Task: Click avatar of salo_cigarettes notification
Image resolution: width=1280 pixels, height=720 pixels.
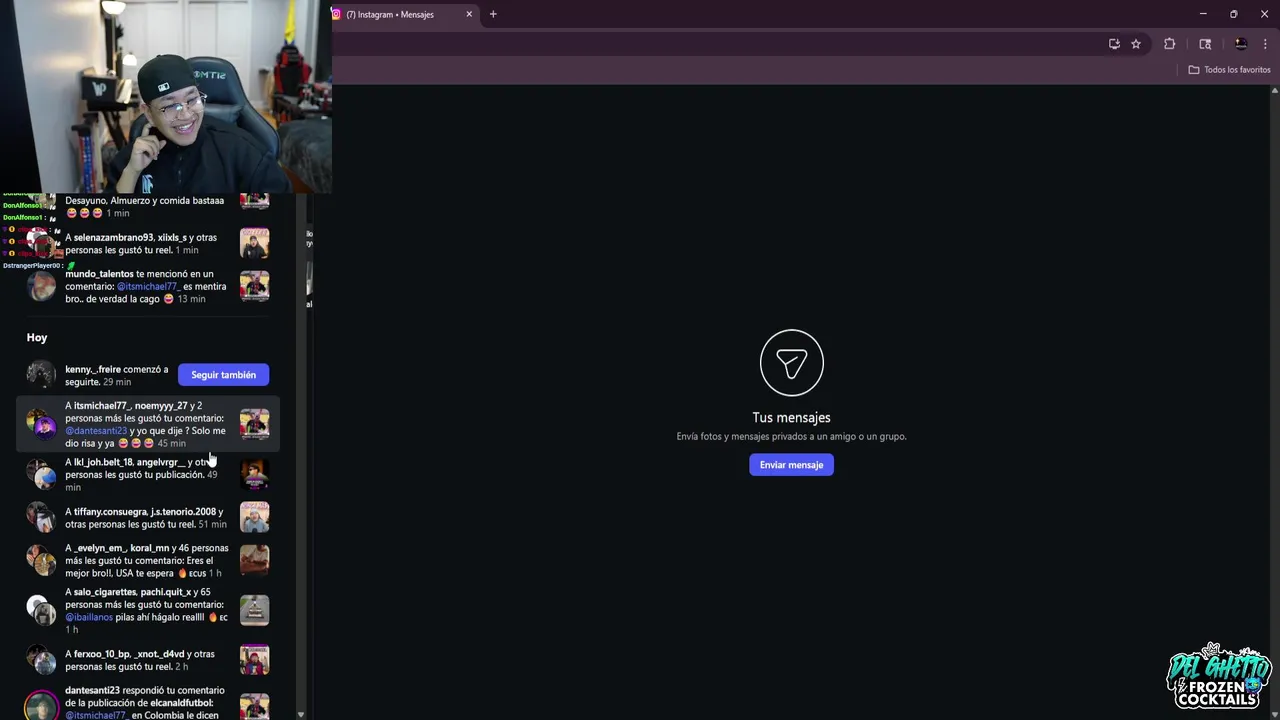Action: click(x=41, y=610)
